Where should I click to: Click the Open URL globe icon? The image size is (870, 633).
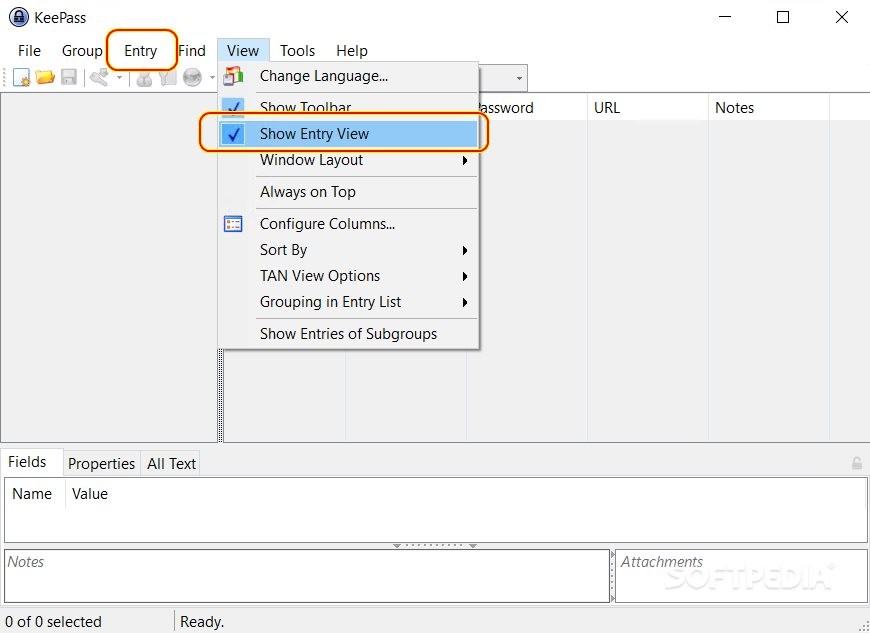193,78
